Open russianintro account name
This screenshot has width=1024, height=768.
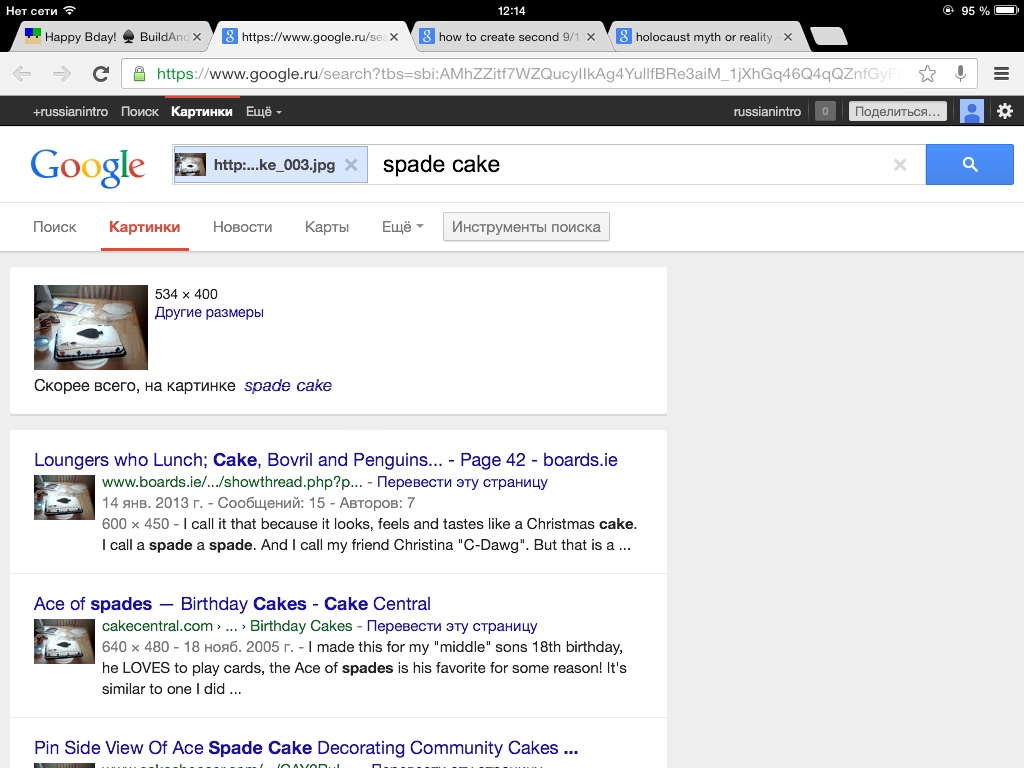coord(767,112)
